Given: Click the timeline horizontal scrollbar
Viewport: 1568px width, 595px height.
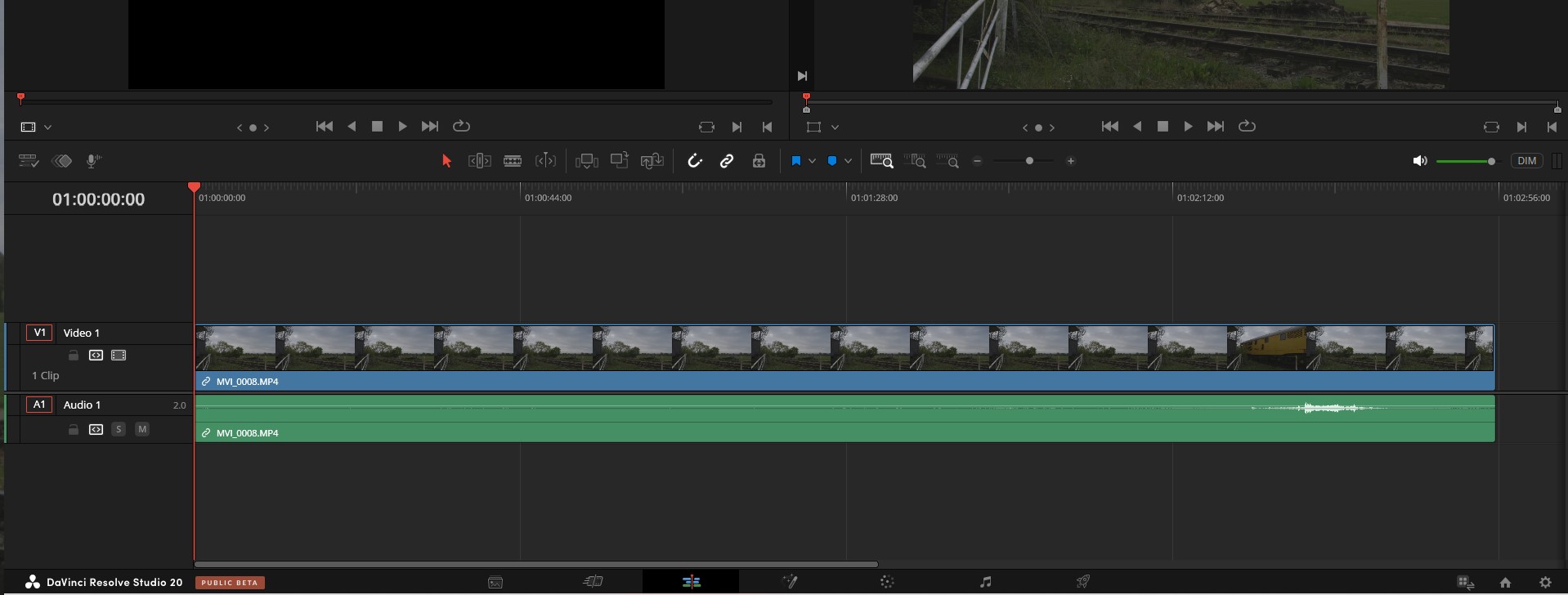Looking at the screenshot, I should tap(536, 564).
